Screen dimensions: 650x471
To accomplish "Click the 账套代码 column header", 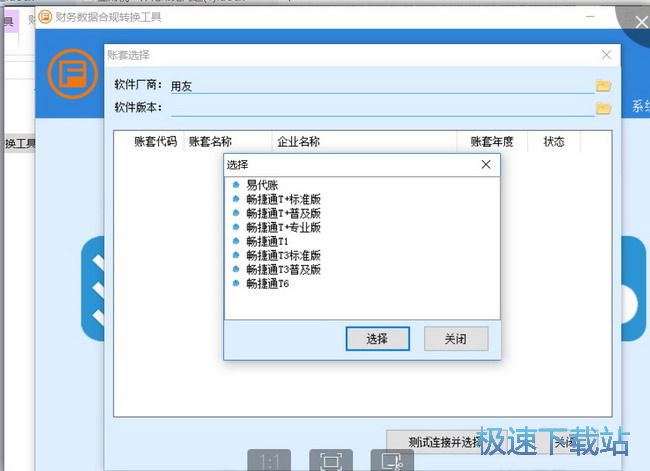I will pos(155,142).
